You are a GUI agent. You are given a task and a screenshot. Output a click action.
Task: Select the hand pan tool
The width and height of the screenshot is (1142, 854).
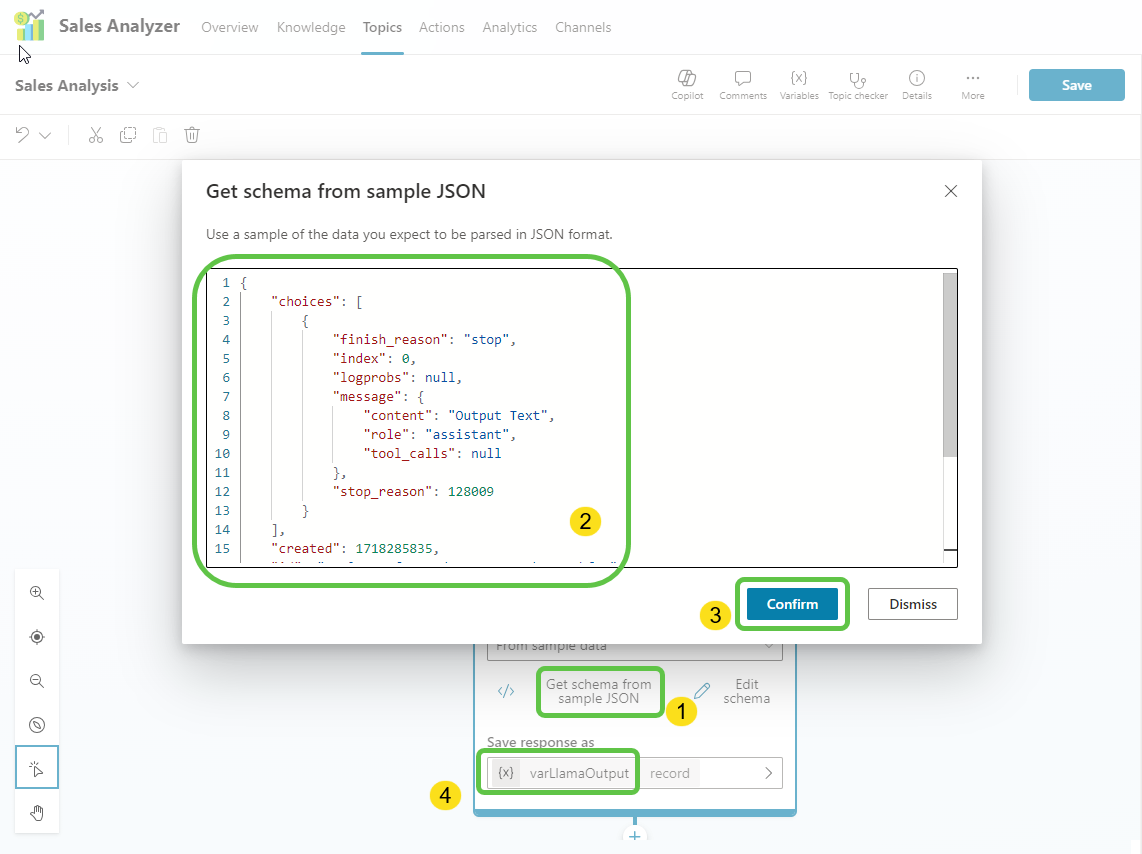pyautogui.click(x=37, y=812)
